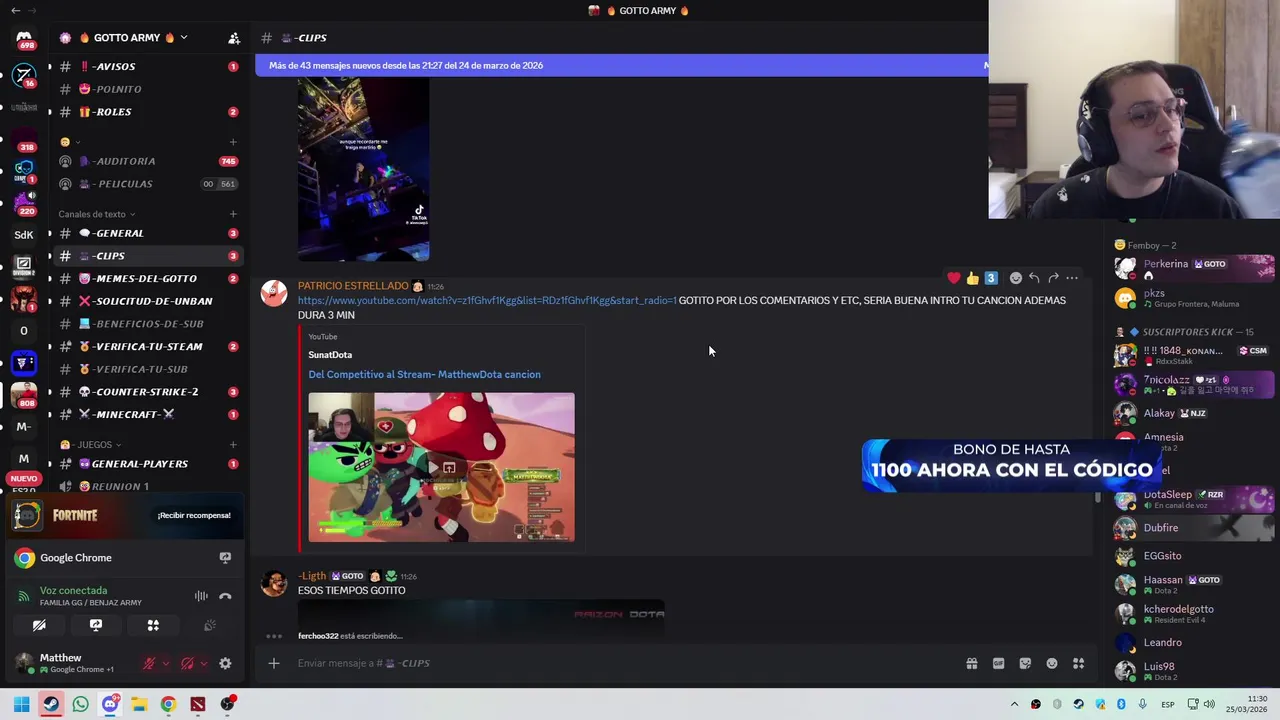
Task: Toggle microphone mute button
Action: click(x=149, y=663)
